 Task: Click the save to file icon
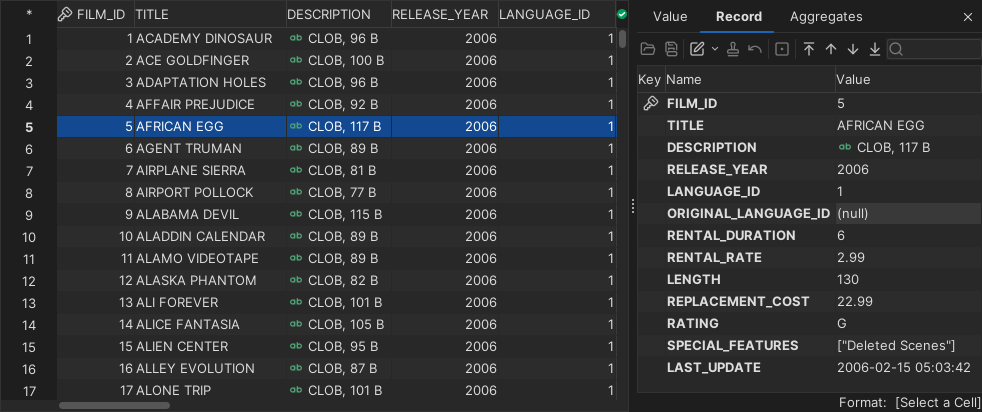coord(671,49)
